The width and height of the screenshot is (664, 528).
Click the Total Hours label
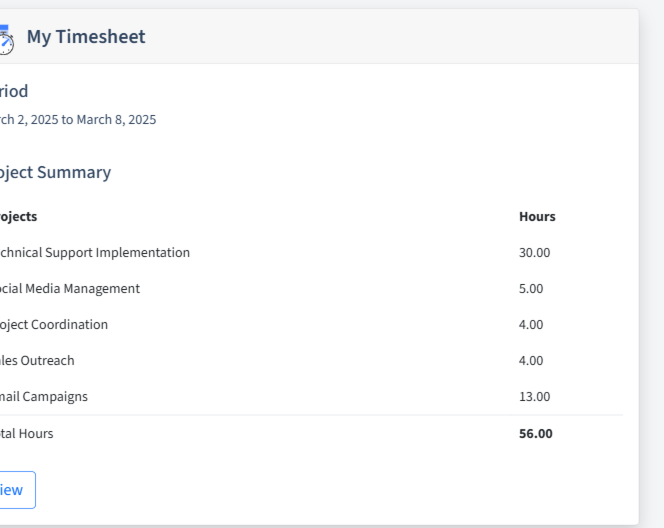[x=26, y=434]
